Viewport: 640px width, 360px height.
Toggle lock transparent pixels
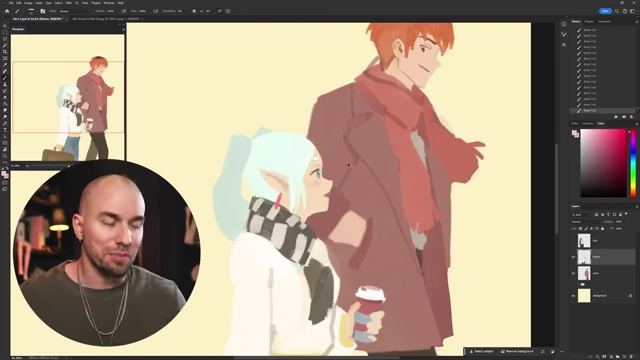click(580, 229)
